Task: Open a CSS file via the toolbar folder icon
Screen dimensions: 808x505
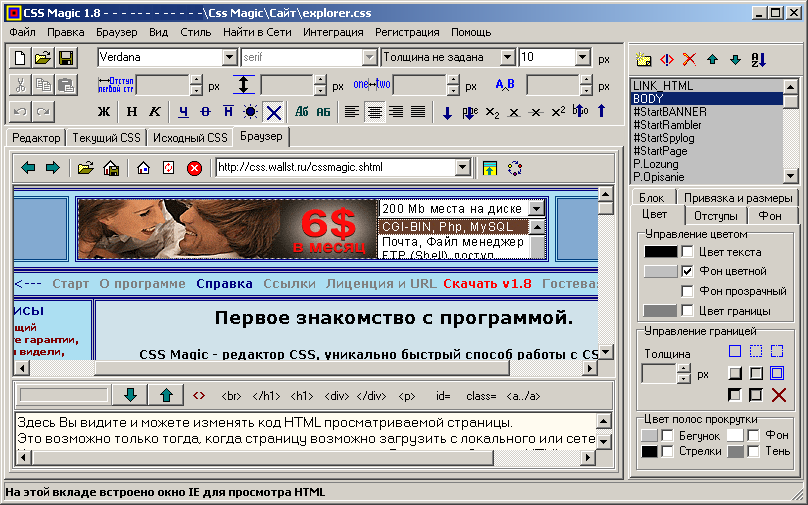Action: click(x=43, y=58)
